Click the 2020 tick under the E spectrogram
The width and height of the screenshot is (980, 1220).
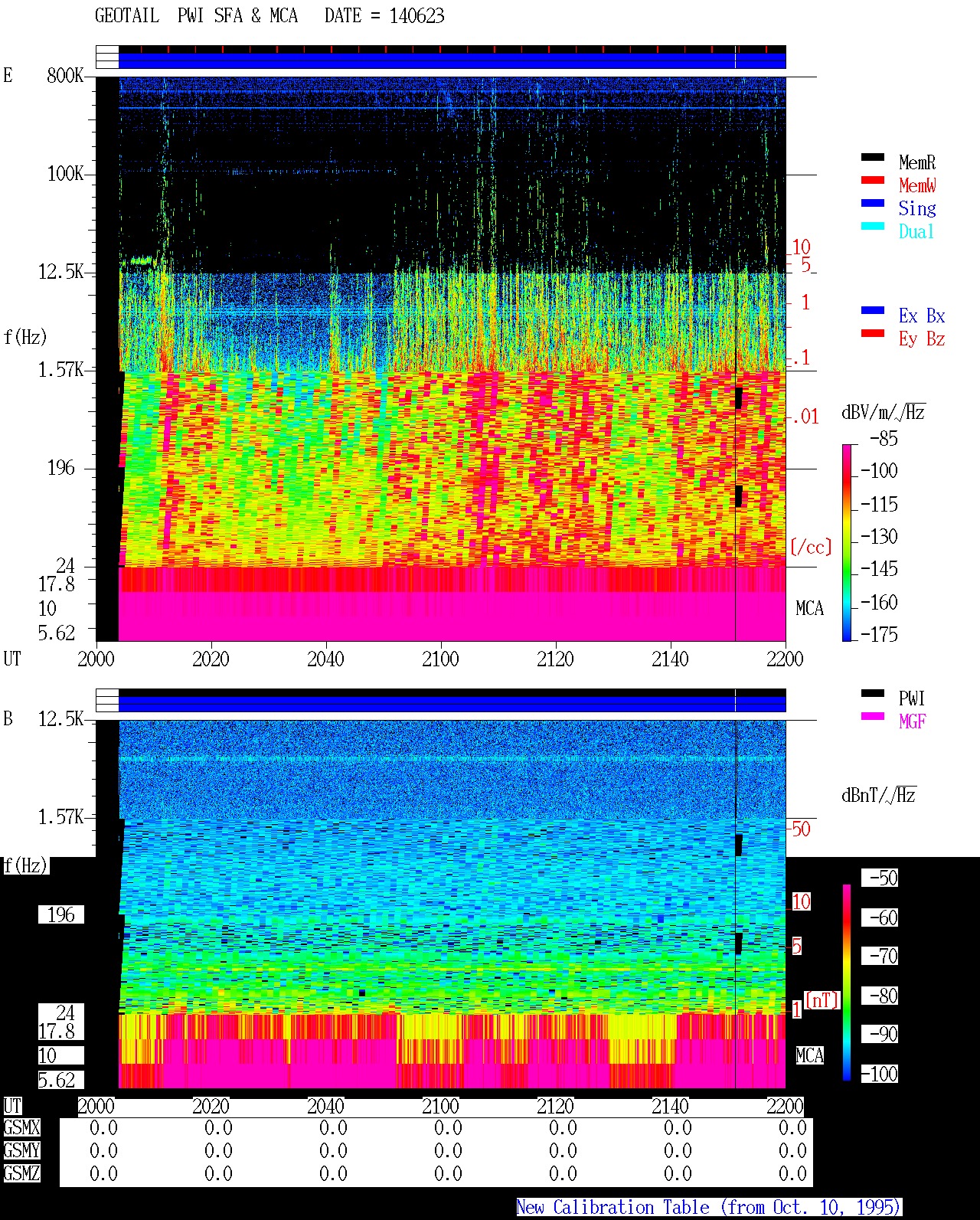[x=211, y=659]
